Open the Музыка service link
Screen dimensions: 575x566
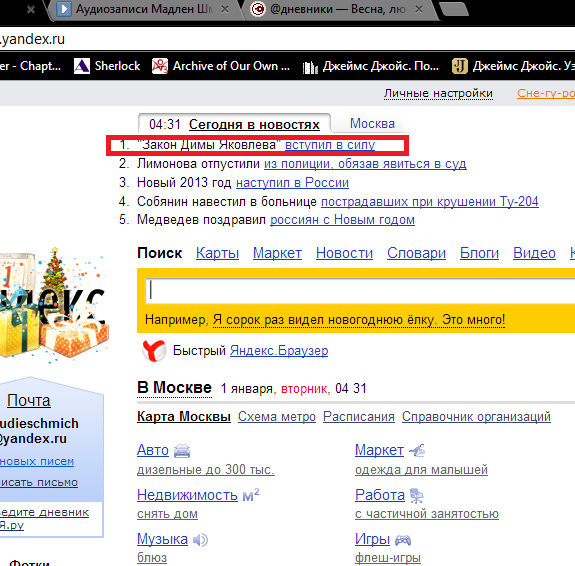[x=162, y=539]
